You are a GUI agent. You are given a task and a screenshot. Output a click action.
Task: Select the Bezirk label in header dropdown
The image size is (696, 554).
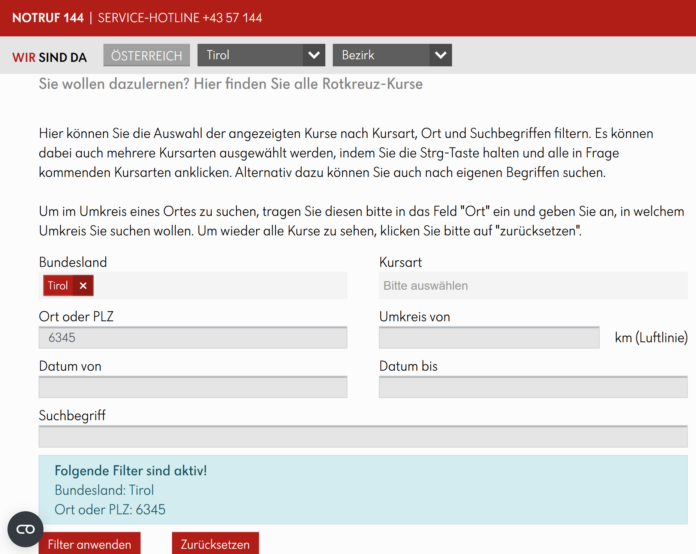pos(380,56)
